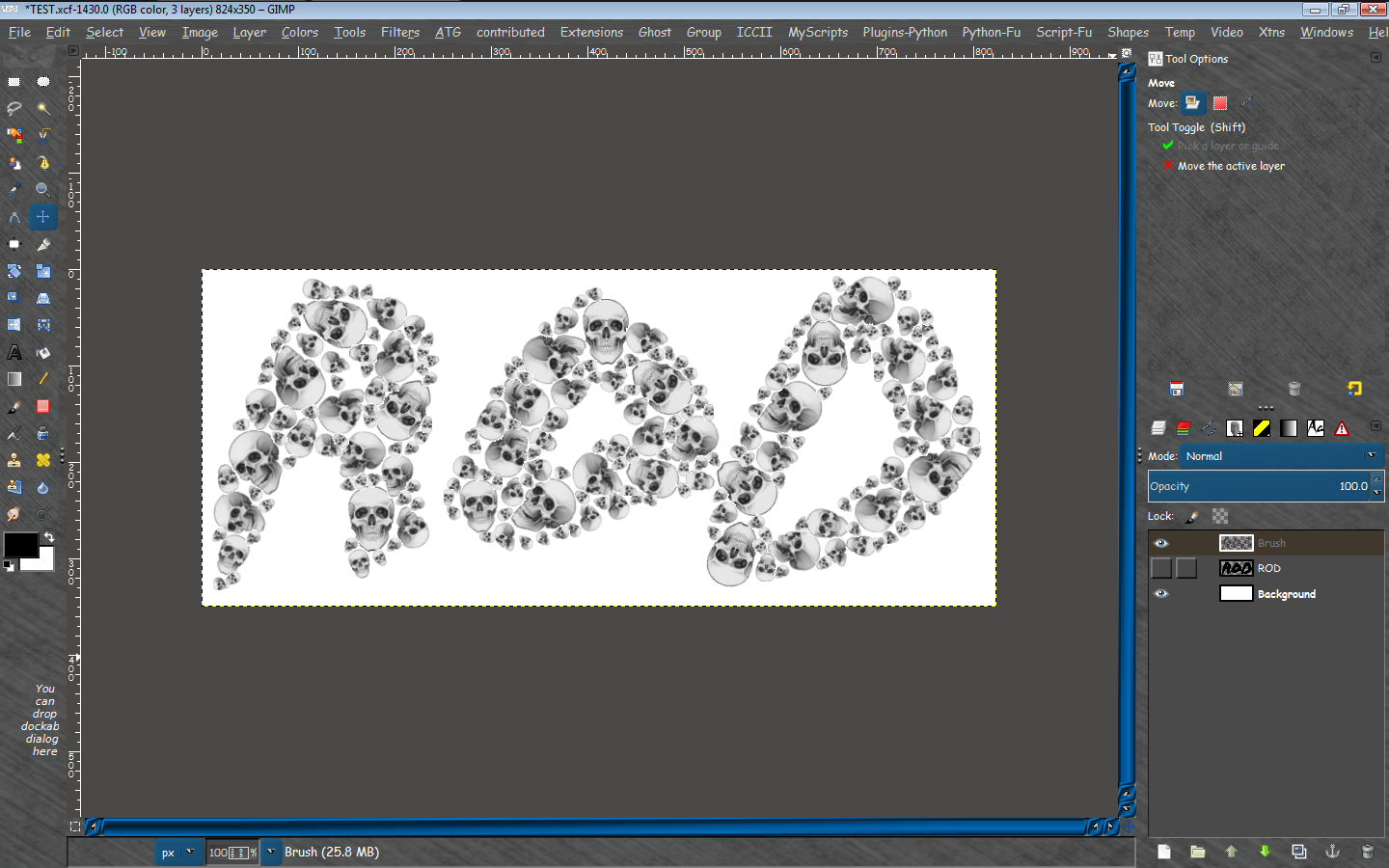Image resolution: width=1389 pixels, height=868 pixels.
Task: Reset tool options to defaults
Action: coord(1354,389)
